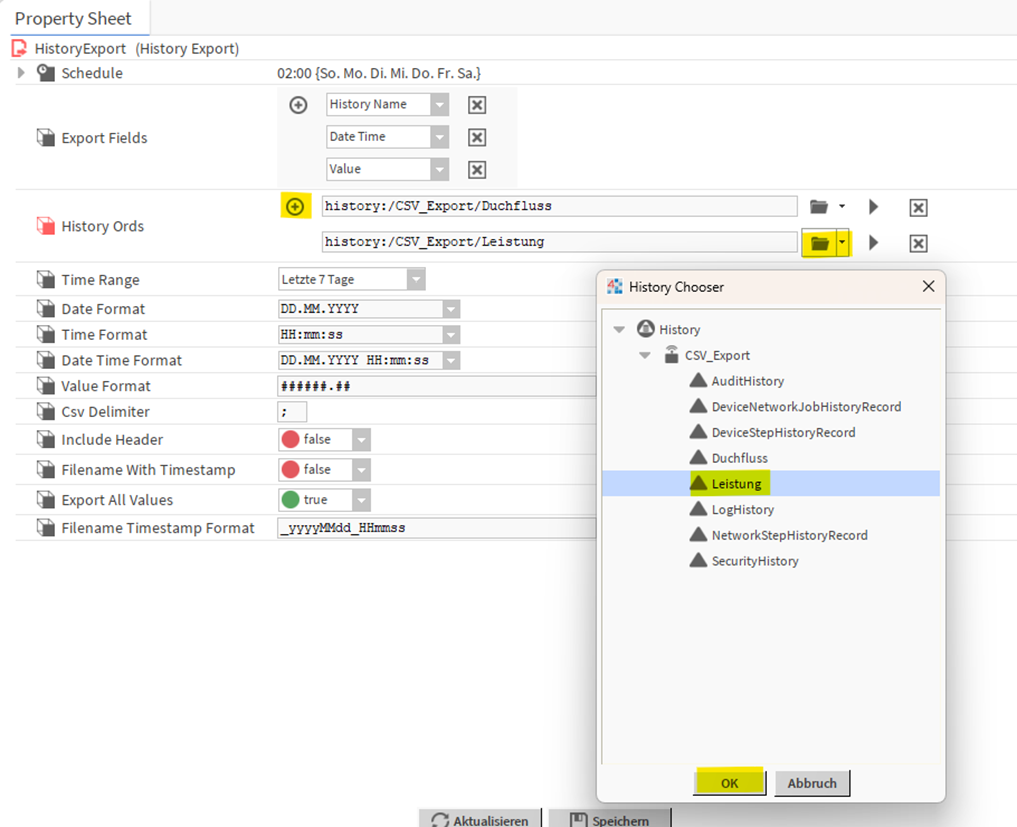This screenshot has width=1017, height=827.
Task: Delete the Leistung history ord
Action: pyautogui.click(x=918, y=243)
